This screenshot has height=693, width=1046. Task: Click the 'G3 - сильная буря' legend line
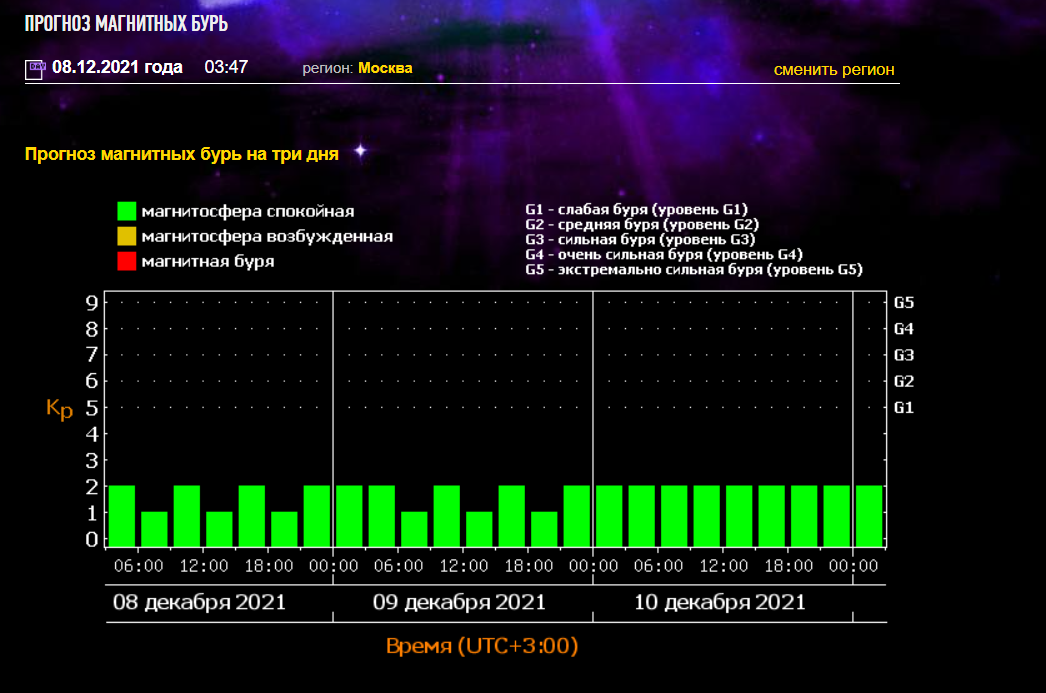click(640, 239)
